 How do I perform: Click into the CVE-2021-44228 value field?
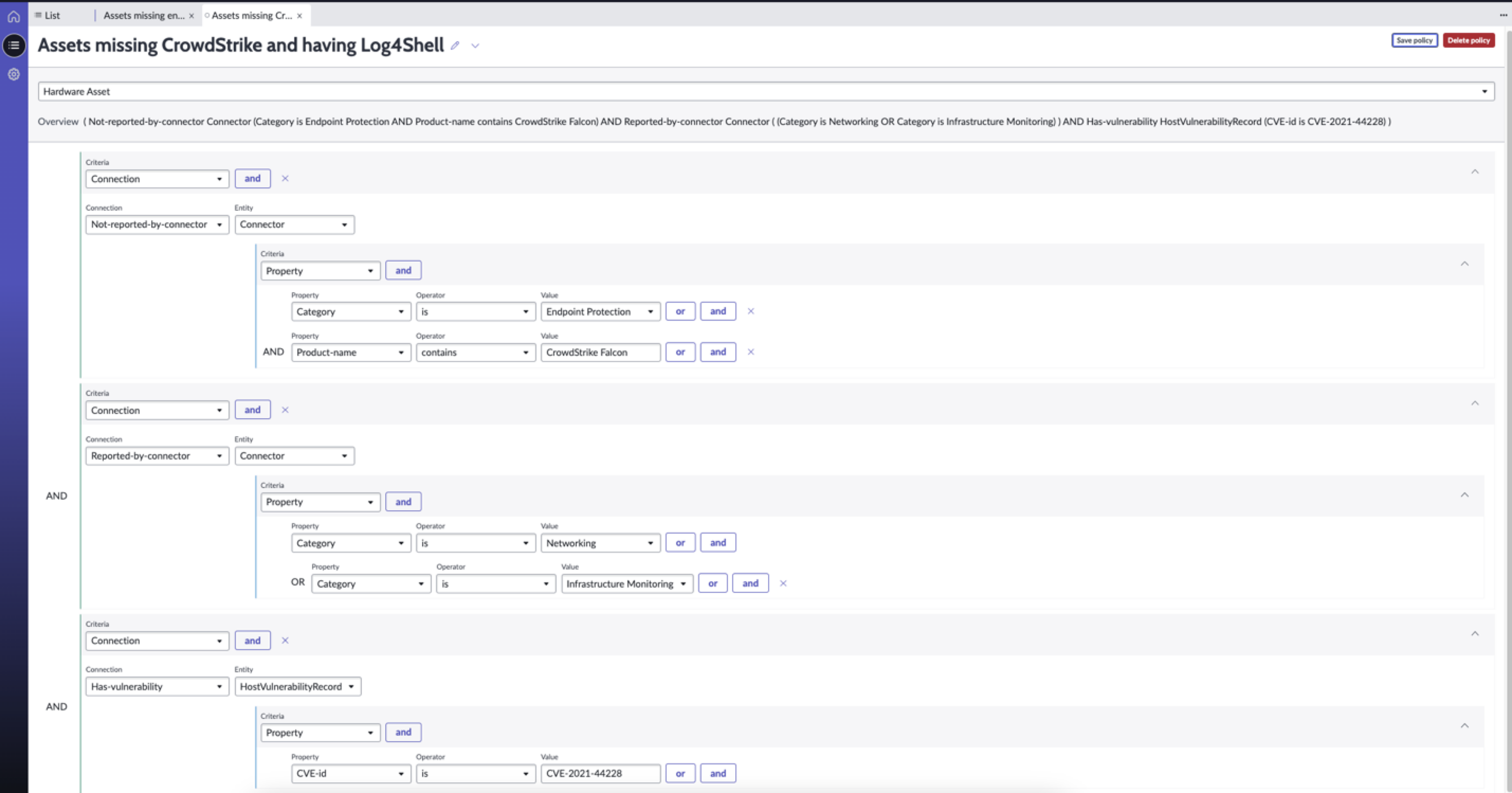coord(600,773)
